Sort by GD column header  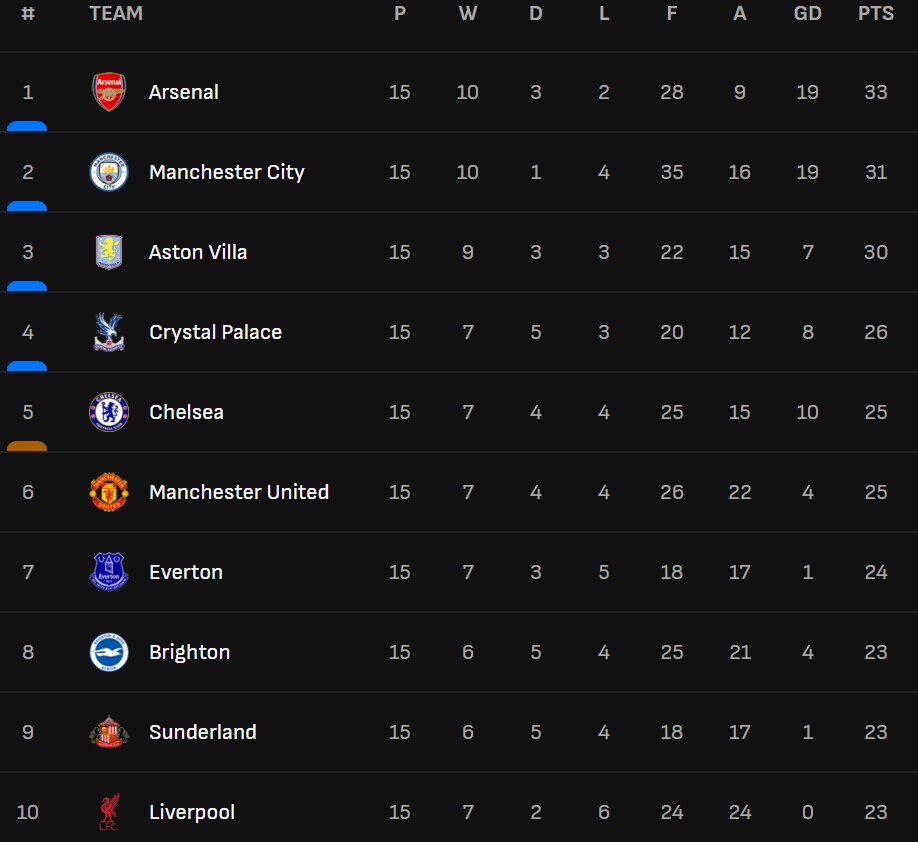[x=807, y=13]
